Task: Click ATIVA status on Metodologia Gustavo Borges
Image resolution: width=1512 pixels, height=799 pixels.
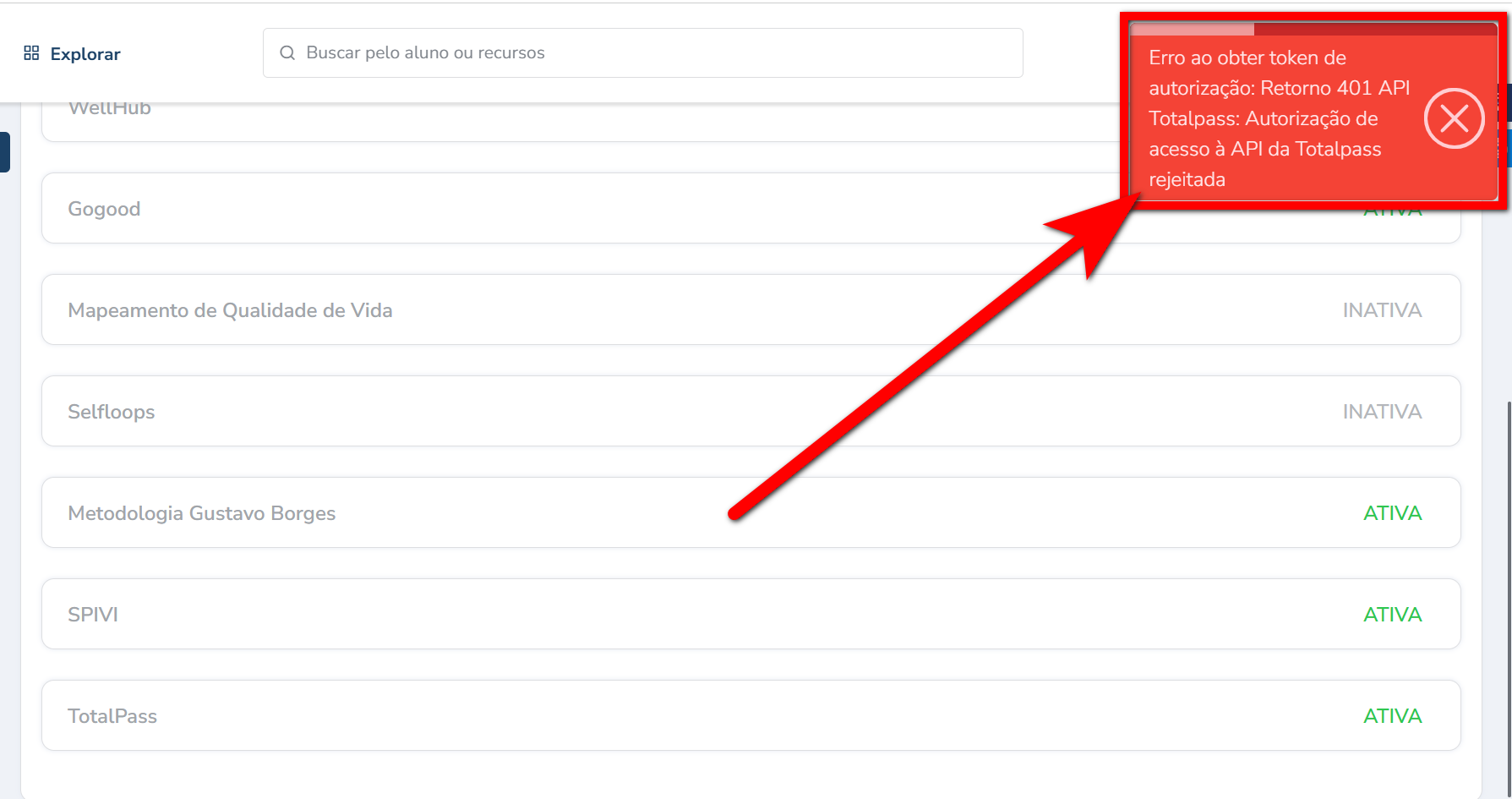Action: [x=1392, y=513]
